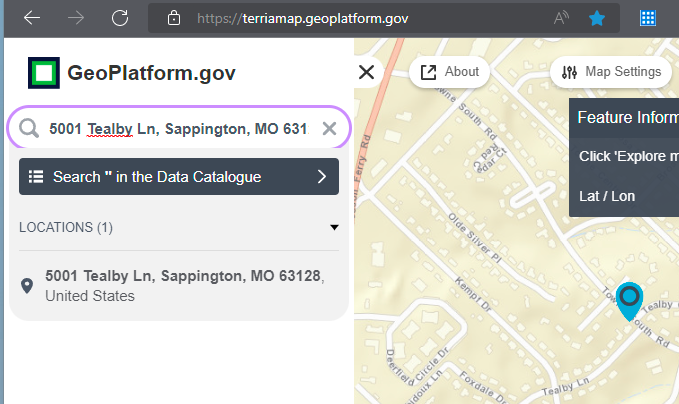Reload the terriamap page

120,18
